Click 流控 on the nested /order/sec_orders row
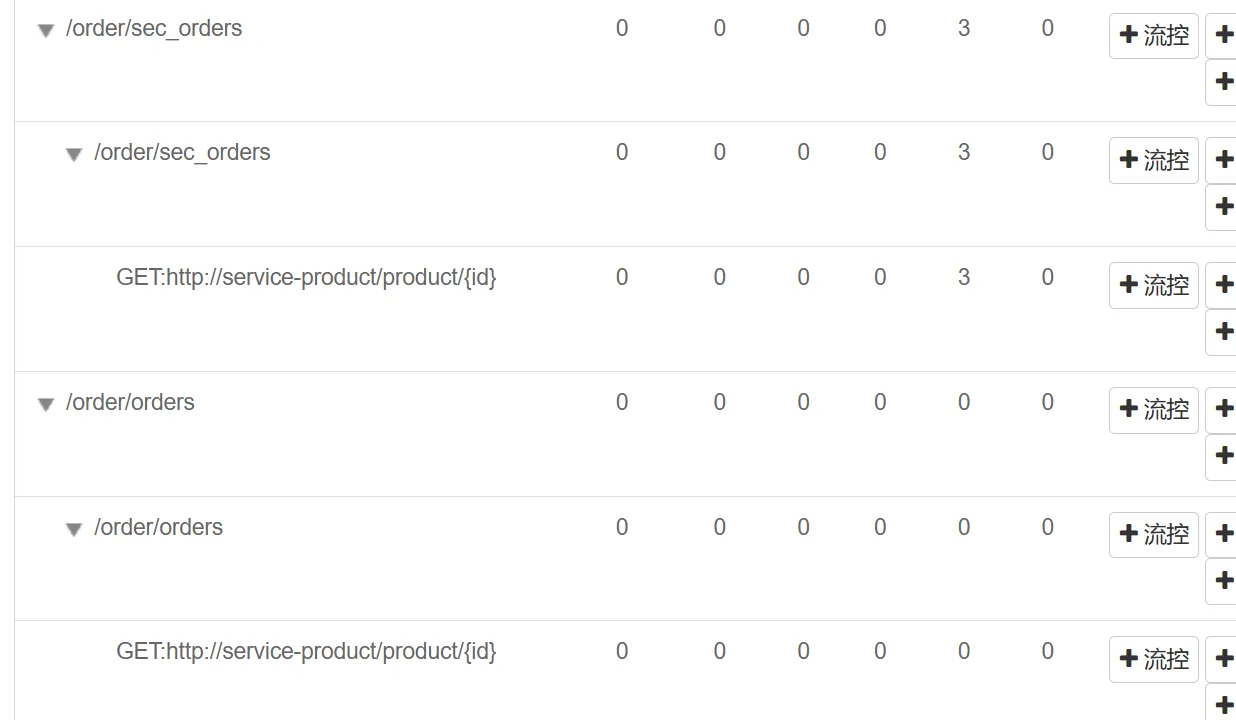This screenshot has height=720, width=1236. pos(1153,160)
